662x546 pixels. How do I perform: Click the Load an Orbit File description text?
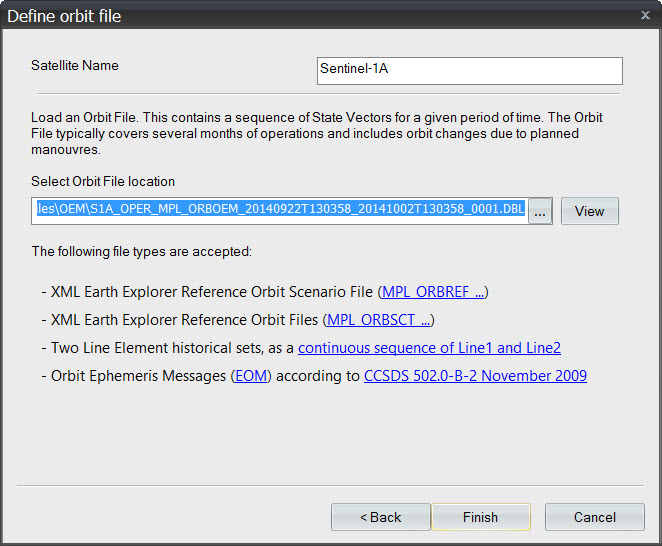coord(316,133)
